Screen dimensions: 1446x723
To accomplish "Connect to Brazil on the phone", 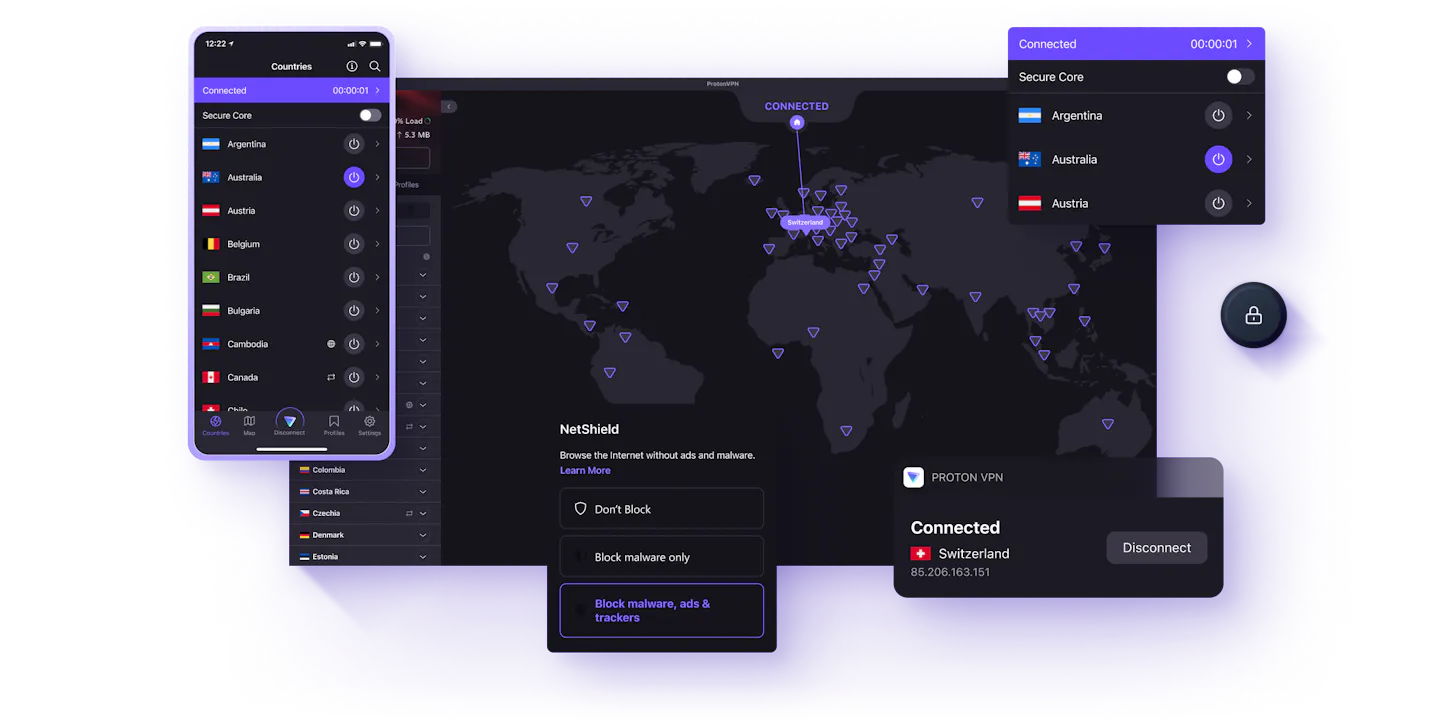I will tap(354, 277).
